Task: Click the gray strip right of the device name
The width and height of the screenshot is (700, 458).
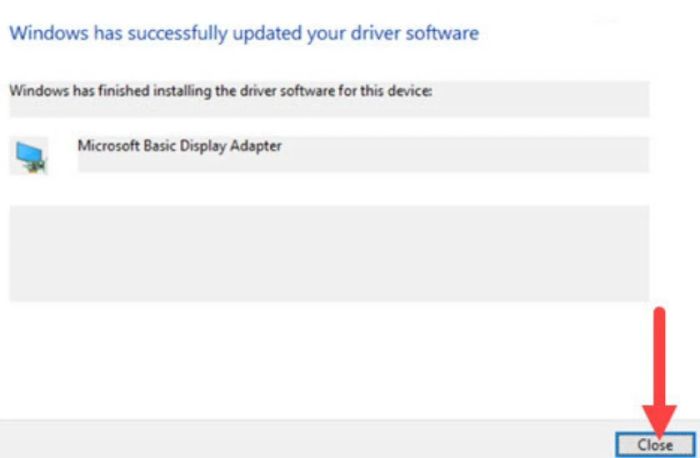Action: (465, 154)
